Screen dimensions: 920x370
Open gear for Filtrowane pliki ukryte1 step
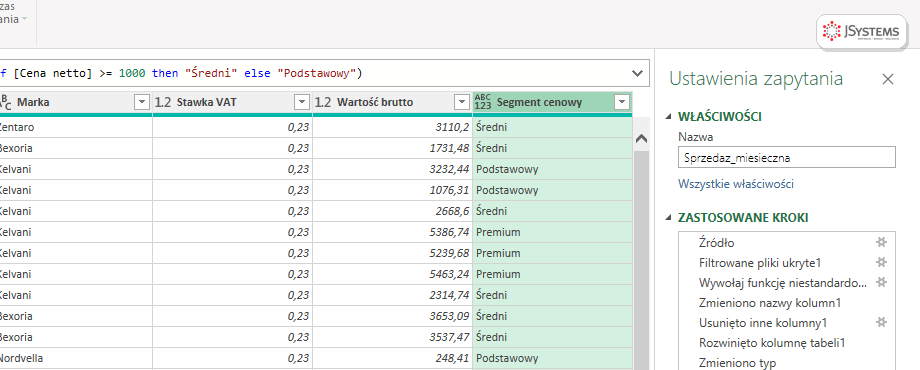(x=881, y=262)
